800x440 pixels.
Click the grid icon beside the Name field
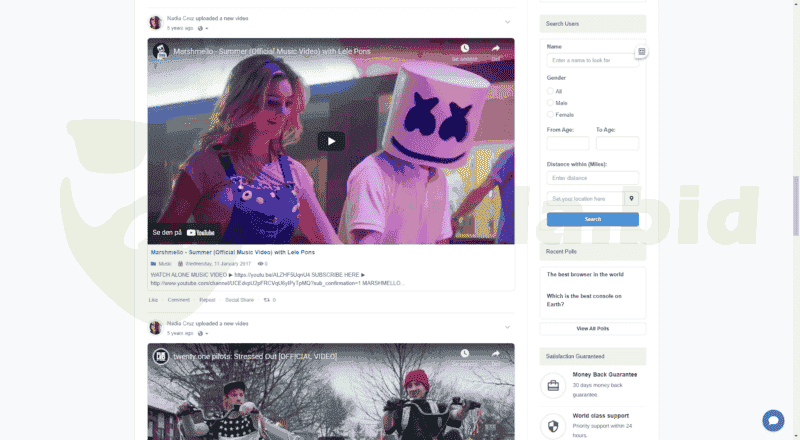coord(642,51)
